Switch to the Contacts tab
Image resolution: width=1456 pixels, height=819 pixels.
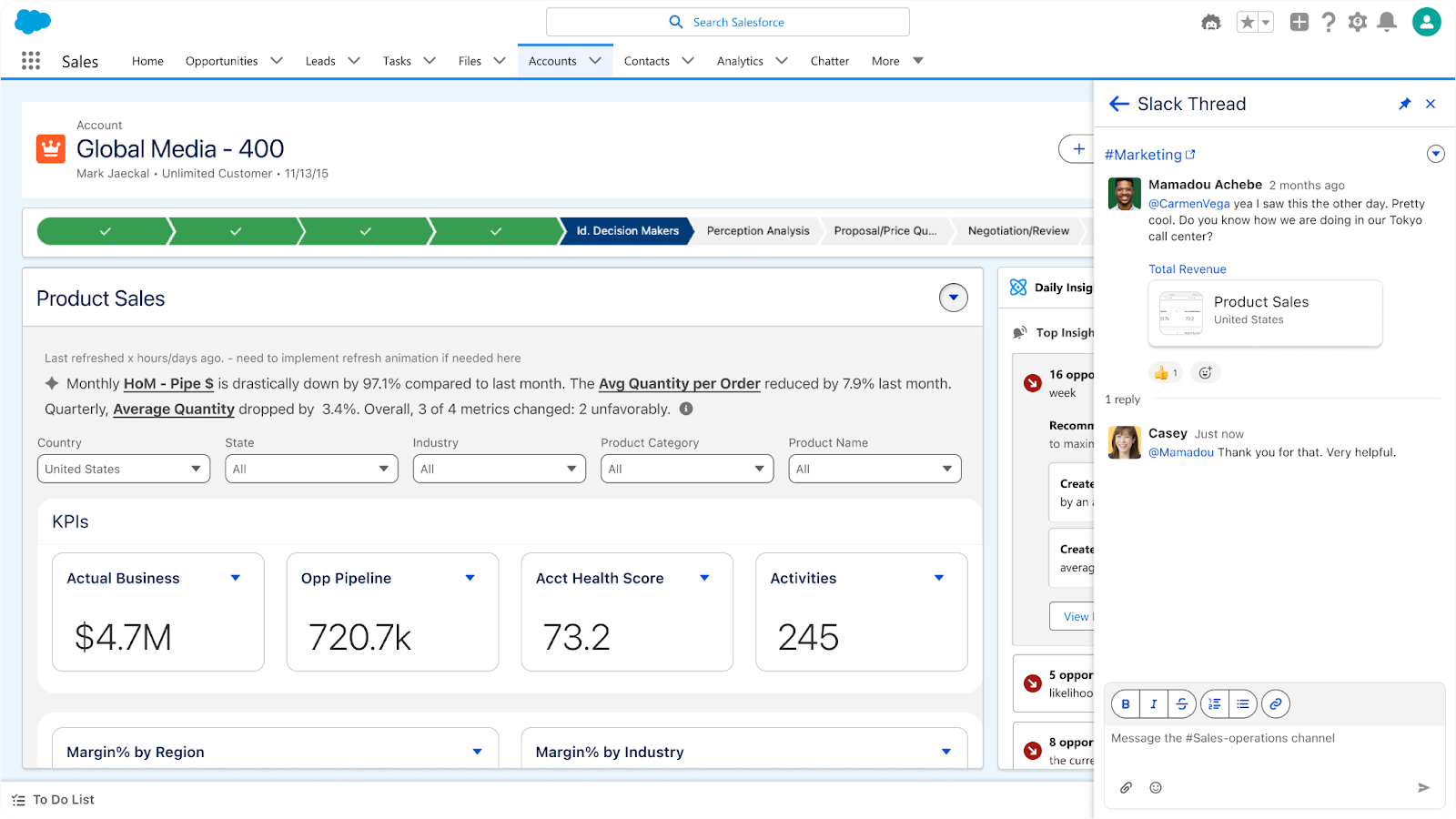coord(646,61)
